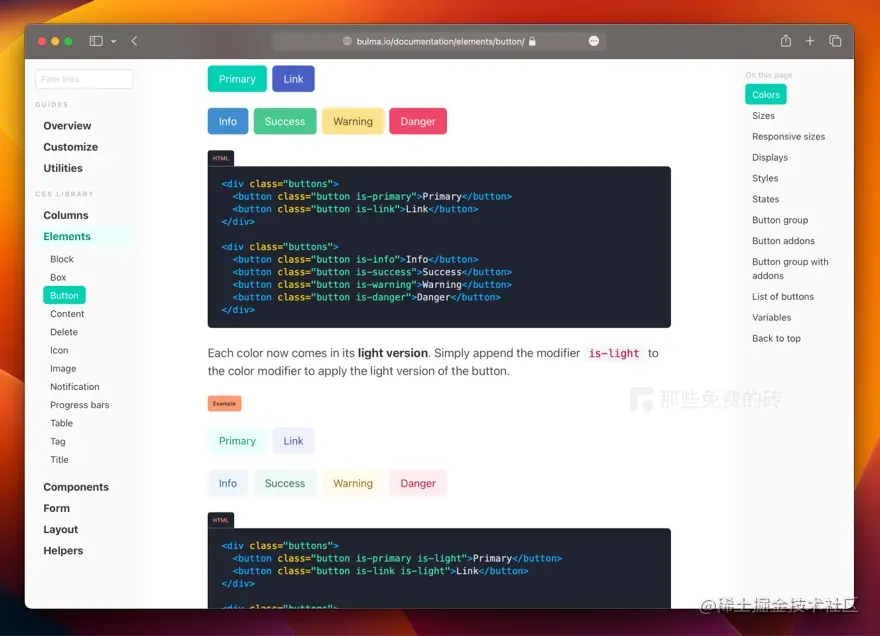Screen dimensions: 880x636
Task: Jump to Sizes in page outline
Action: tap(763, 116)
